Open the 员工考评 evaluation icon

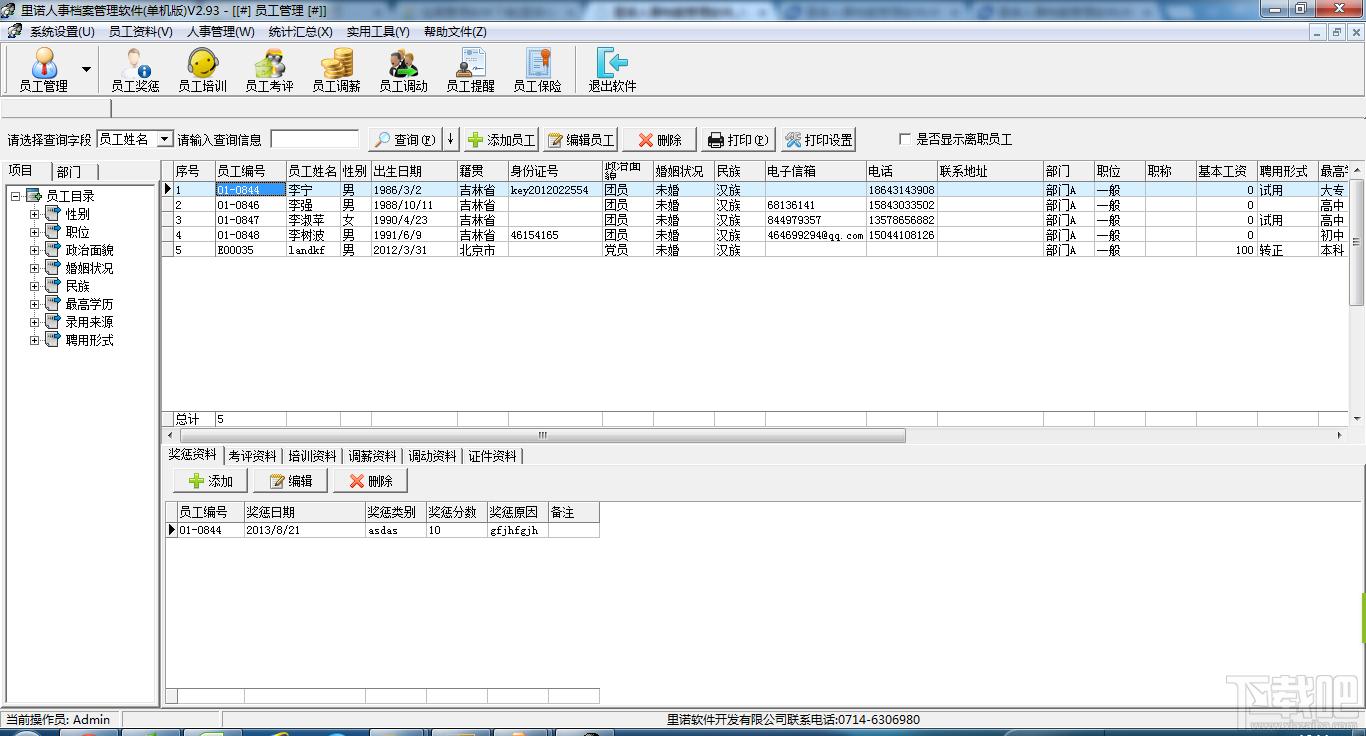[269, 69]
